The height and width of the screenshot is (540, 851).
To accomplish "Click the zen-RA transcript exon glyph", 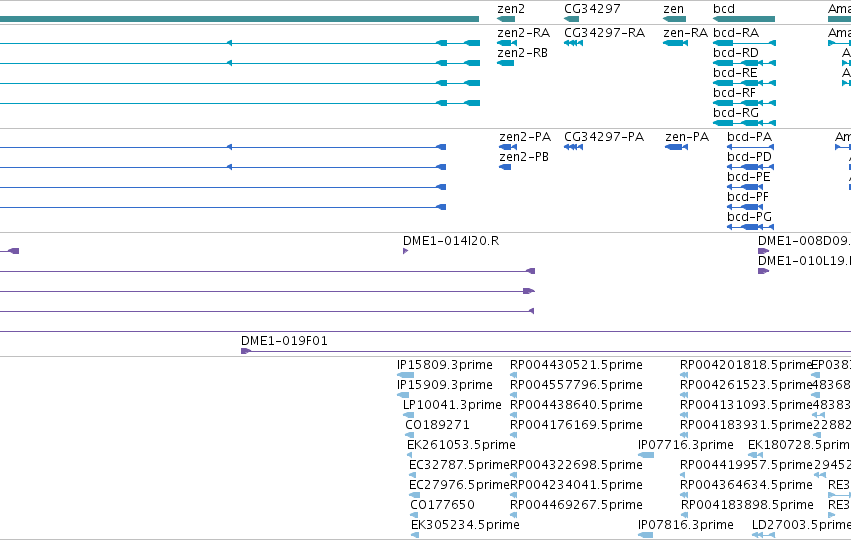I will point(675,43).
